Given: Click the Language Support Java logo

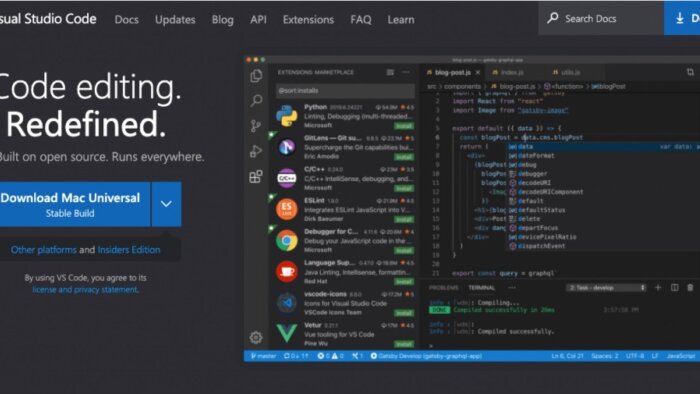Looking at the screenshot, I should (x=287, y=272).
